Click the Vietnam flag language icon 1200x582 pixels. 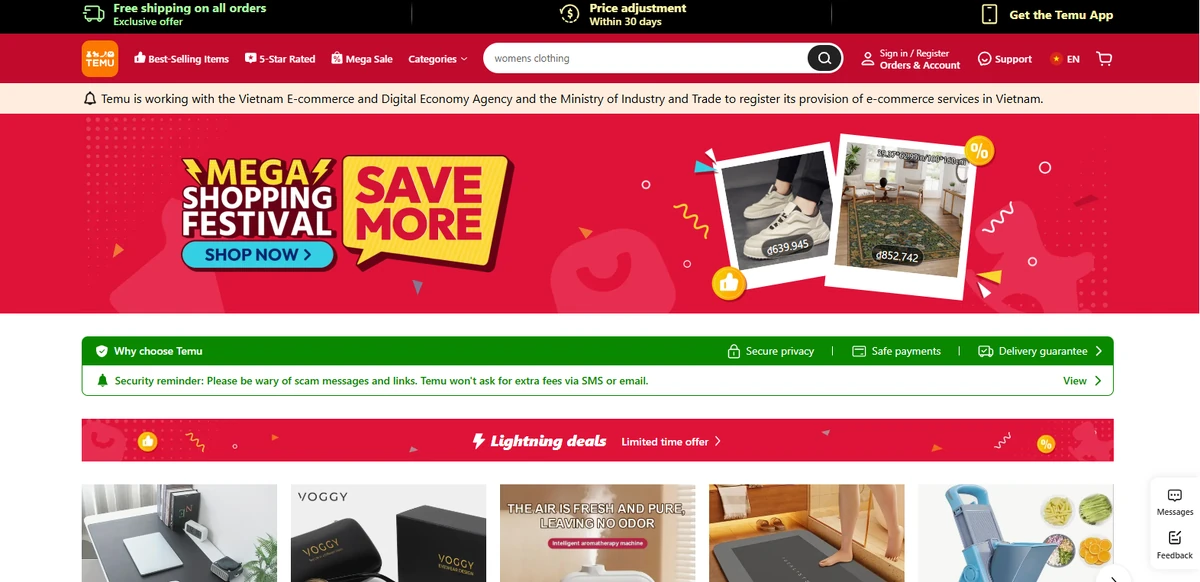tap(1056, 59)
